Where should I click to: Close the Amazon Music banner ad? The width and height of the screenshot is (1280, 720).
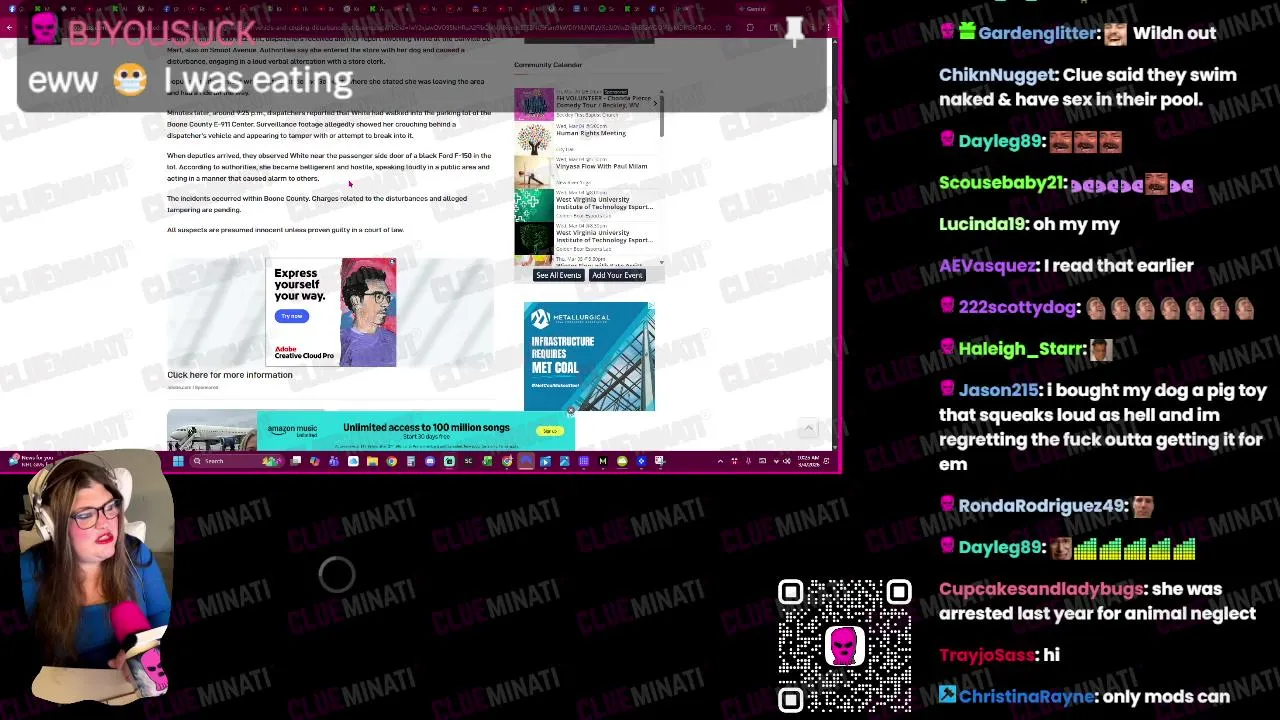(571, 410)
